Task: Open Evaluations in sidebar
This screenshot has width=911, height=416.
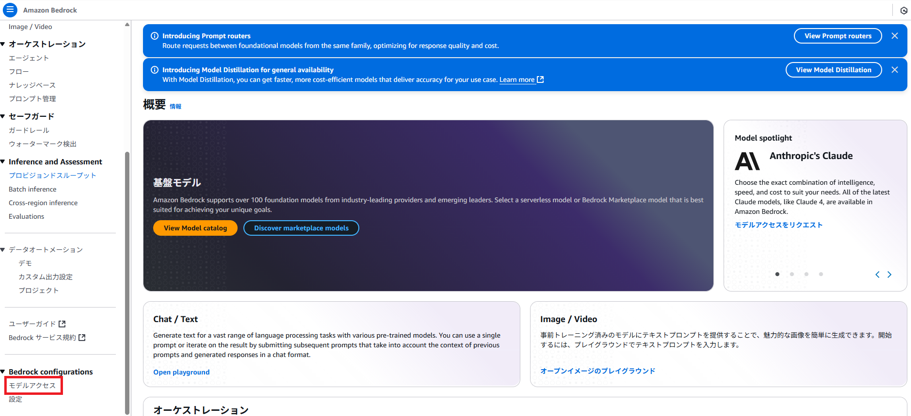Action: 26,216
